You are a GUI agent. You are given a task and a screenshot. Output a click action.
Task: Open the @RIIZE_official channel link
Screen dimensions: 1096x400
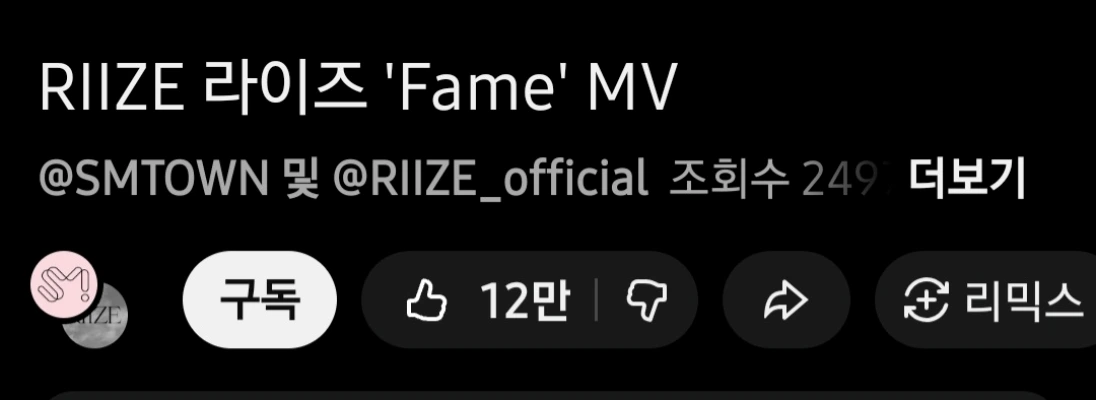tap(489, 179)
